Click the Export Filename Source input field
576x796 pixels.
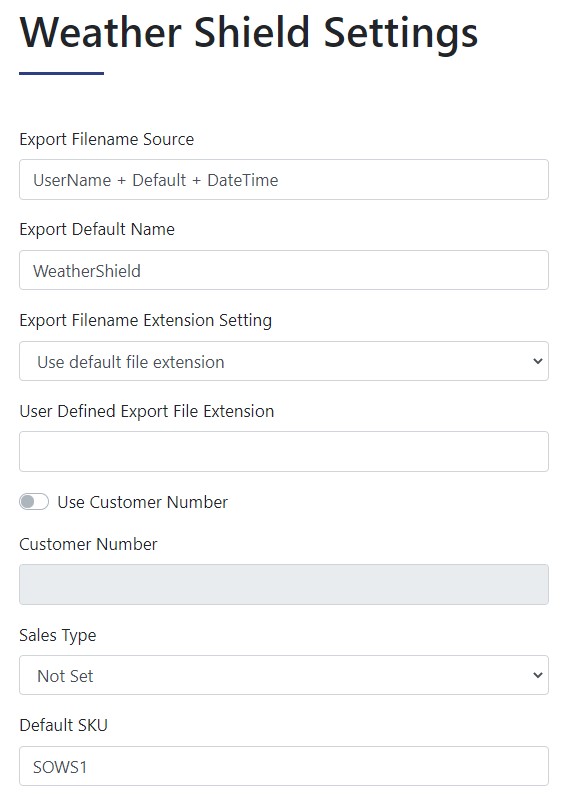coord(284,180)
